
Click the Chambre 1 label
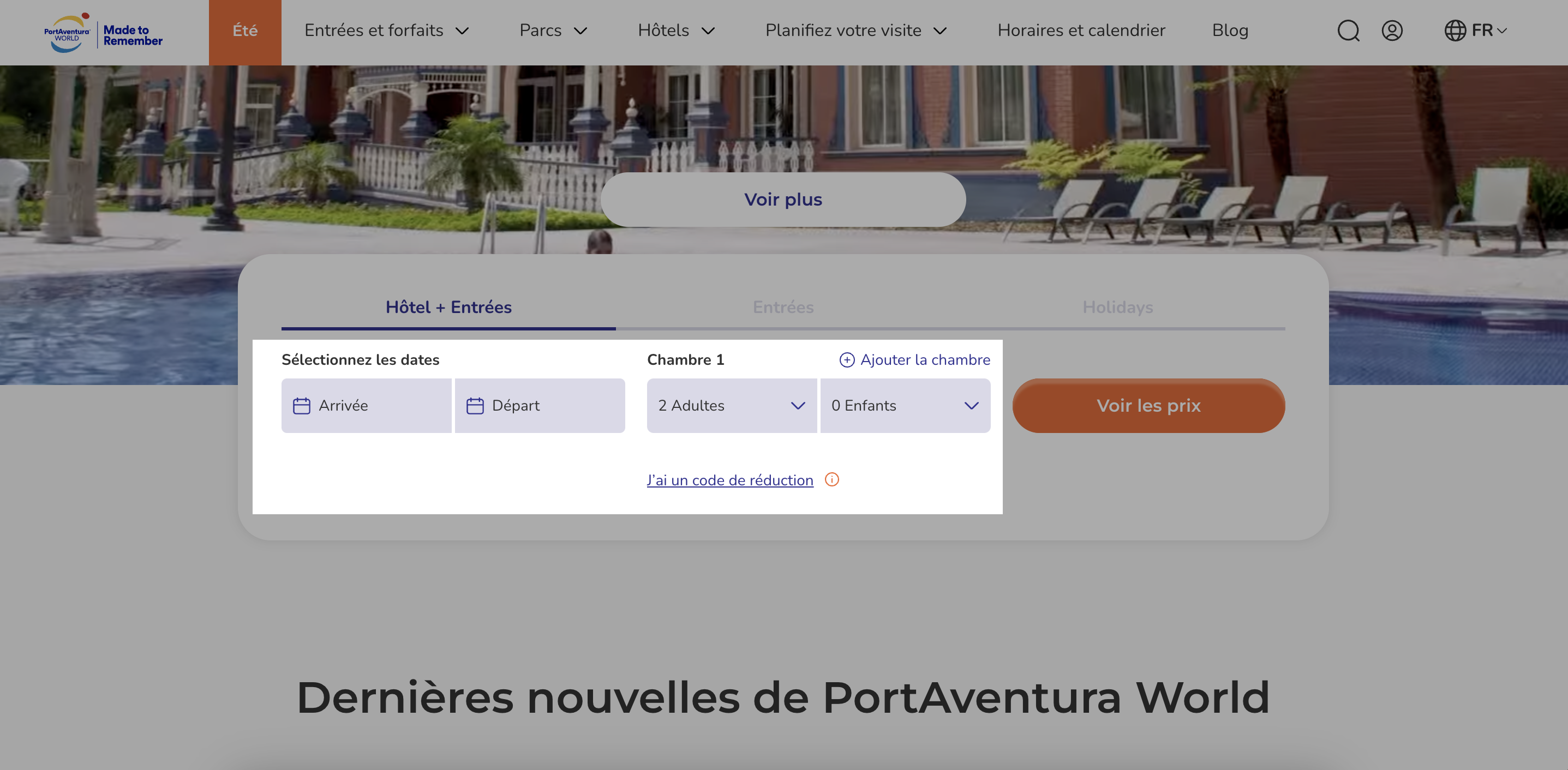[685, 360]
